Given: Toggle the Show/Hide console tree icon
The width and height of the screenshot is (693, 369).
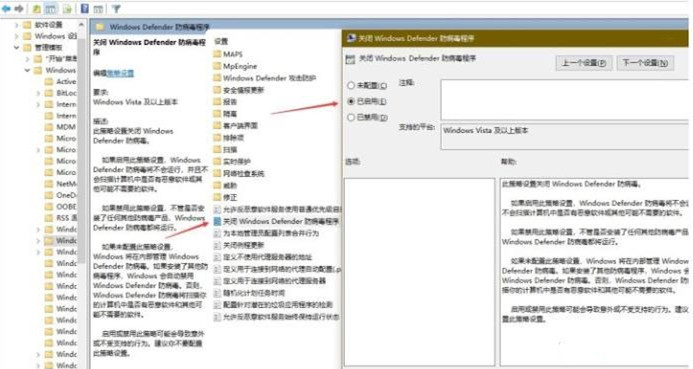Looking at the screenshot, I should tap(51, 8).
